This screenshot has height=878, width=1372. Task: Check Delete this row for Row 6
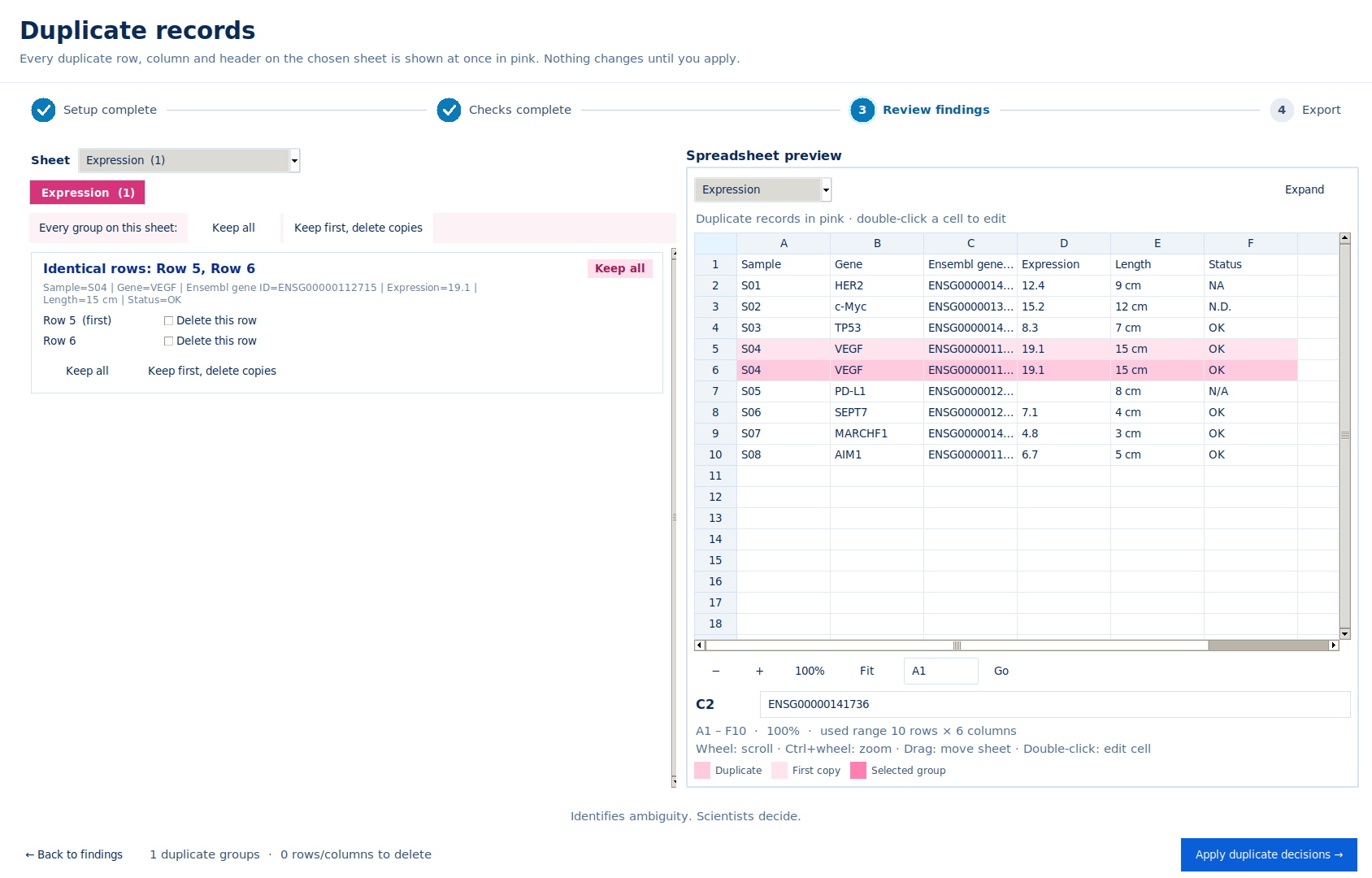169,341
